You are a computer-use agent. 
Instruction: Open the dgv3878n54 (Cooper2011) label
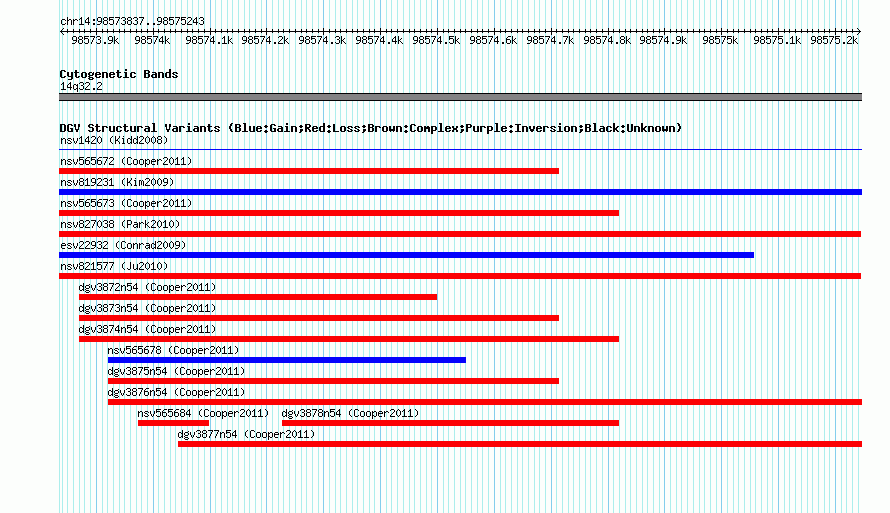click(x=350, y=413)
